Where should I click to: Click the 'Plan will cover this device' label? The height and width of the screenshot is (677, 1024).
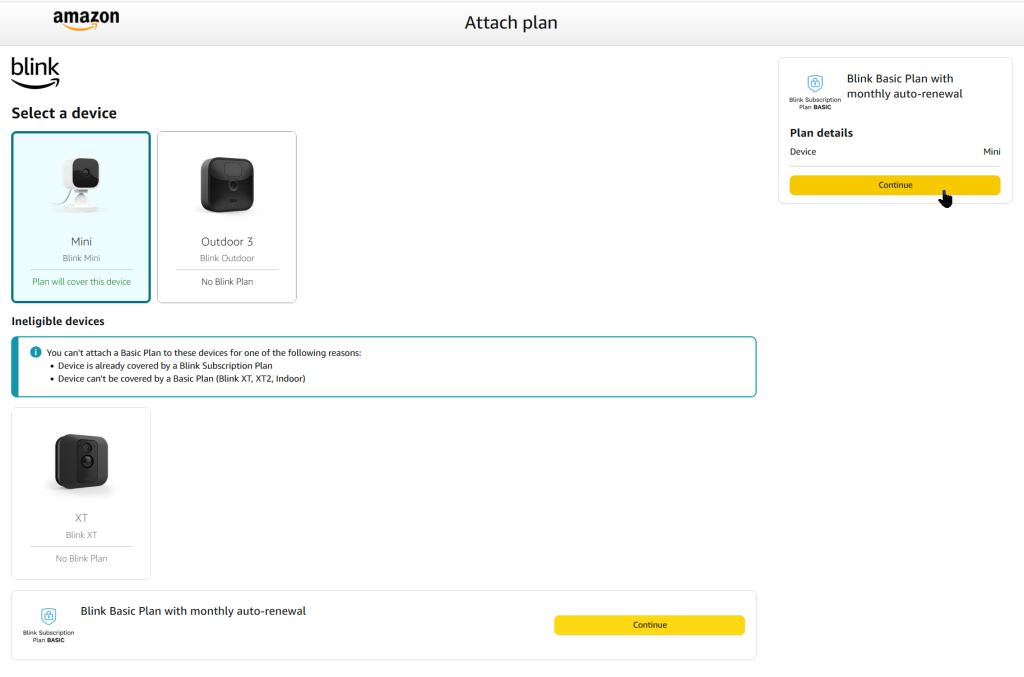pyautogui.click(x=81, y=281)
